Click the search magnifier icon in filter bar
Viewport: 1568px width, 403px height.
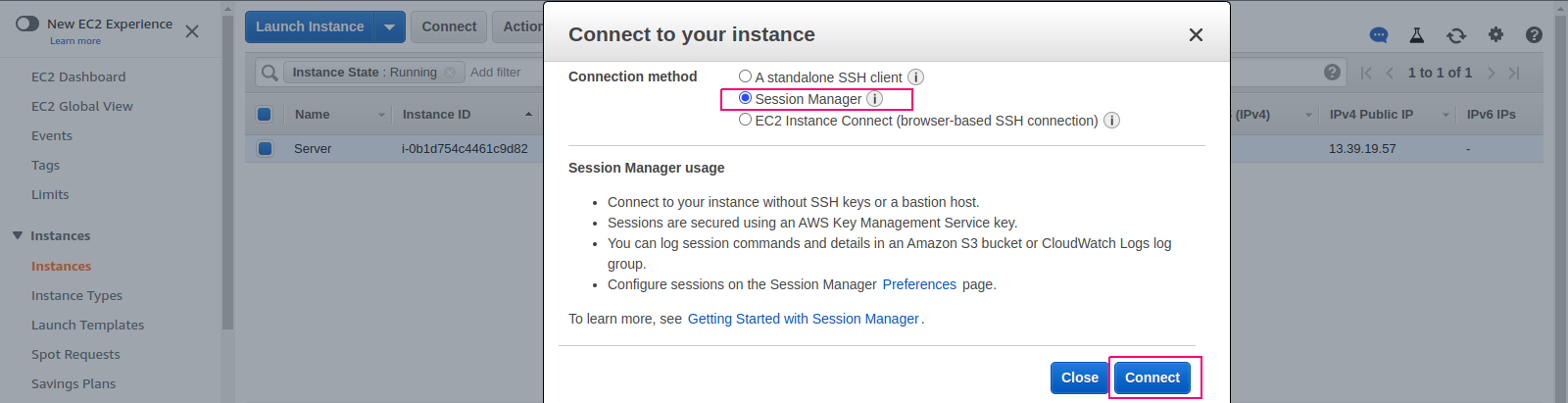point(269,73)
